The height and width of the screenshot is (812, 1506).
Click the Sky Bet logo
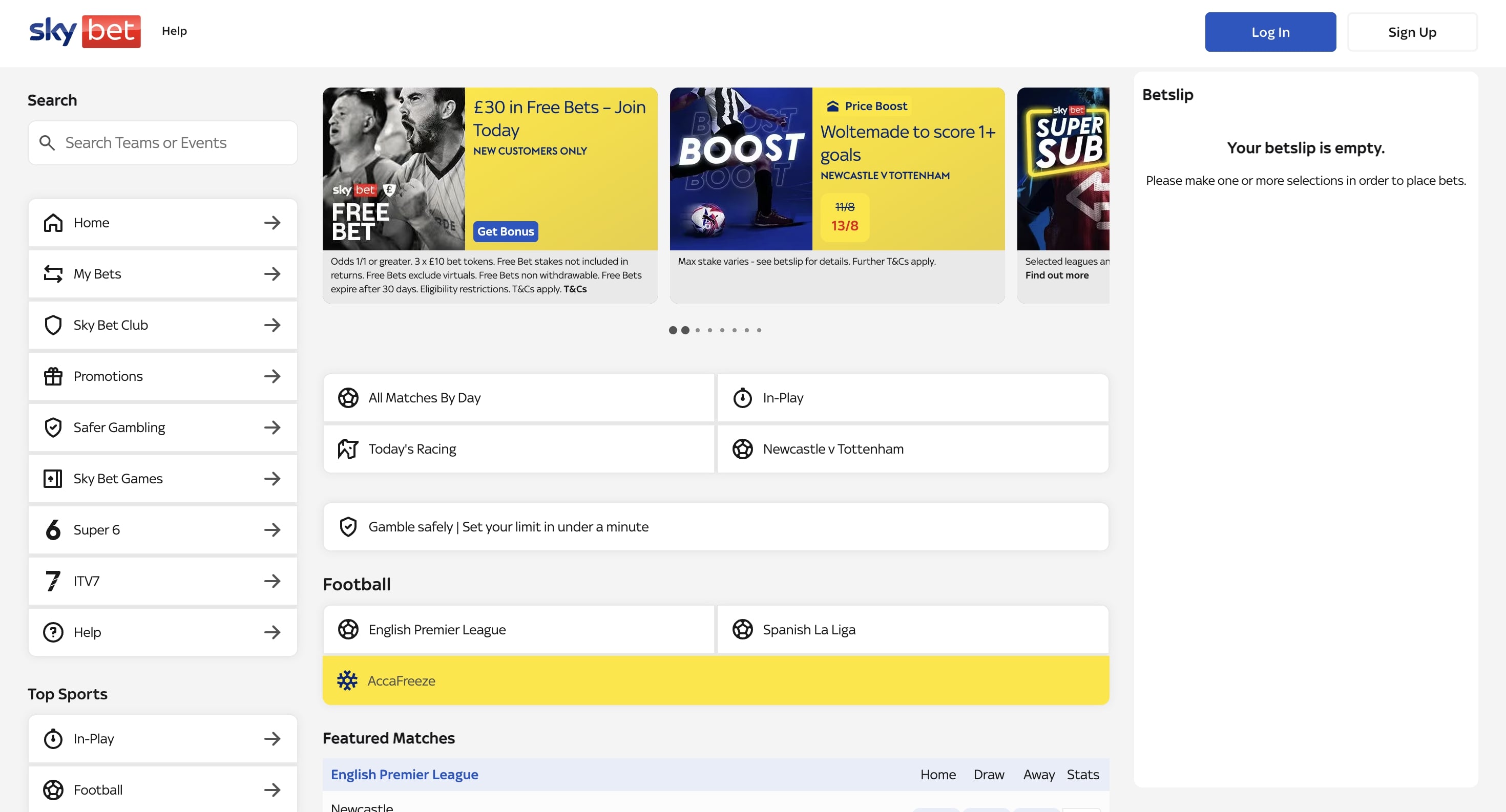click(x=84, y=32)
